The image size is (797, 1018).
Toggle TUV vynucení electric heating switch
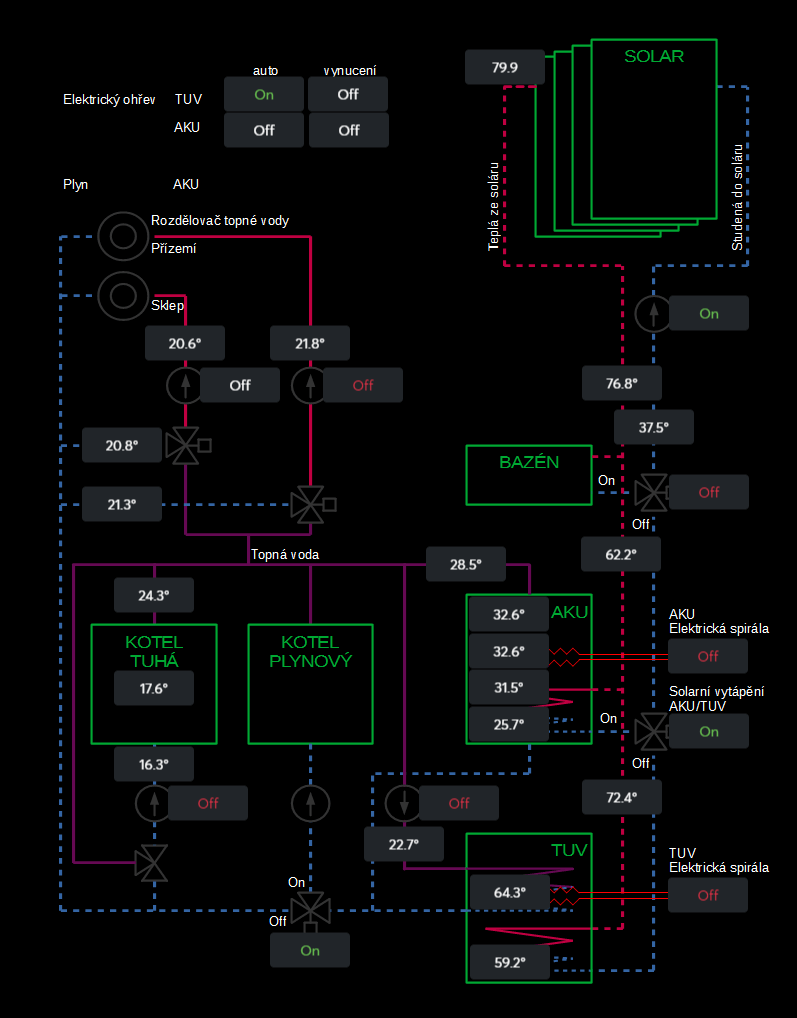348,94
